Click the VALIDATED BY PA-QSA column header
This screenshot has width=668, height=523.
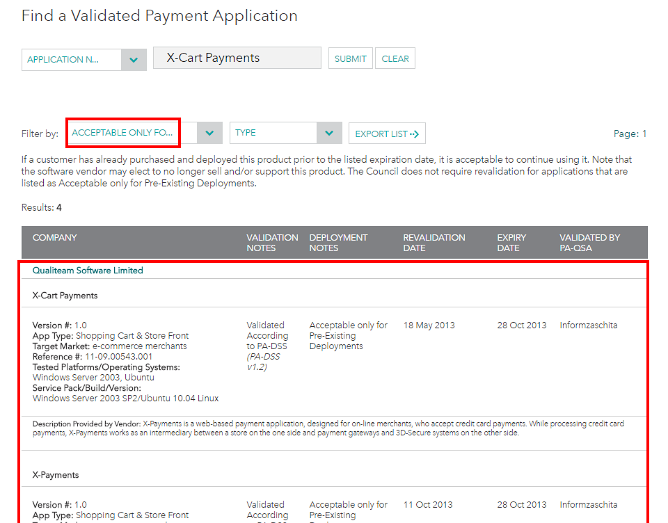point(590,243)
